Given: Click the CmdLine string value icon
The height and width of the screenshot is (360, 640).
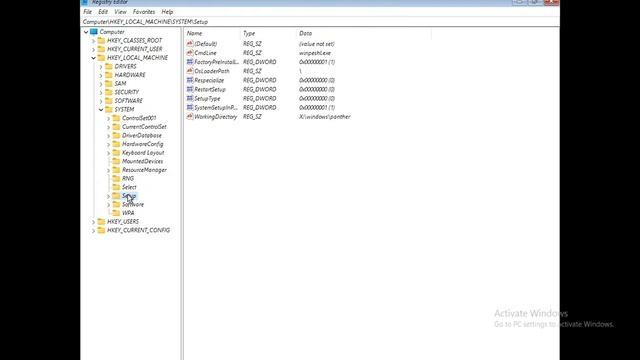Looking at the screenshot, I should pos(190,53).
